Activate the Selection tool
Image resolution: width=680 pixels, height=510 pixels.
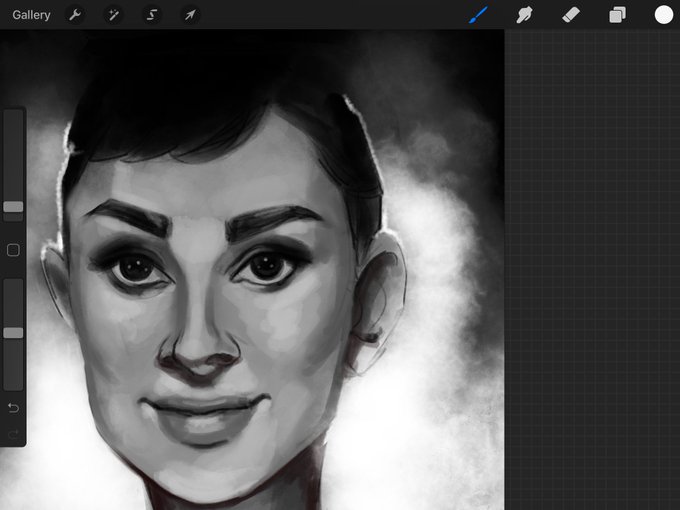tap(151, 15)
